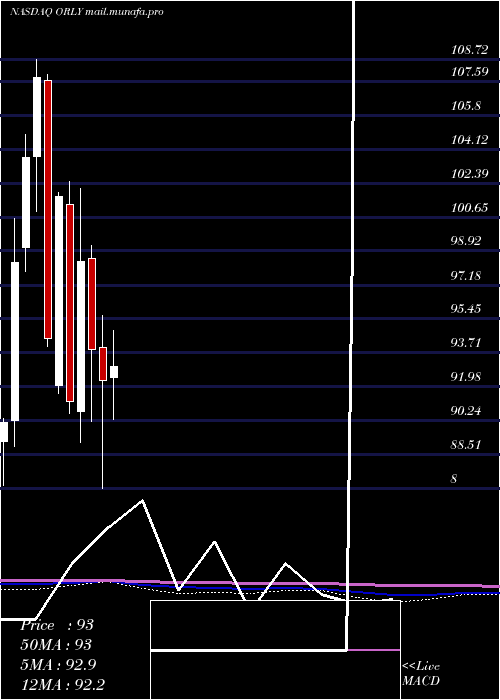The width and height of the screenshot is (500, 700).
Task: Select the 102.39 price level label
Action: point(470,174)
